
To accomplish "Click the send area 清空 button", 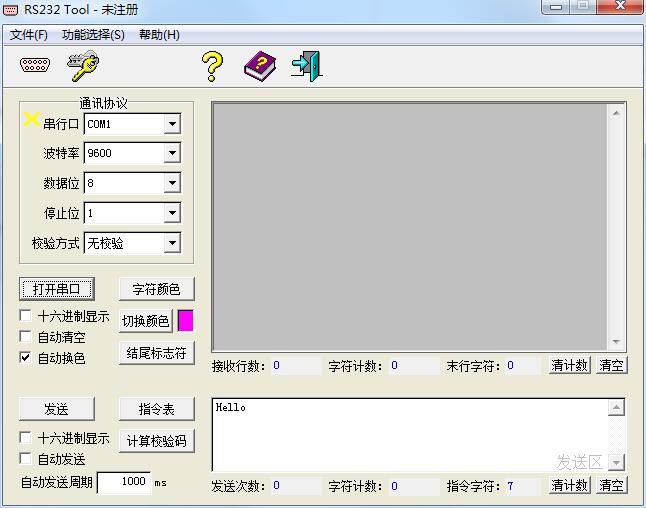I will pos(611,485).
